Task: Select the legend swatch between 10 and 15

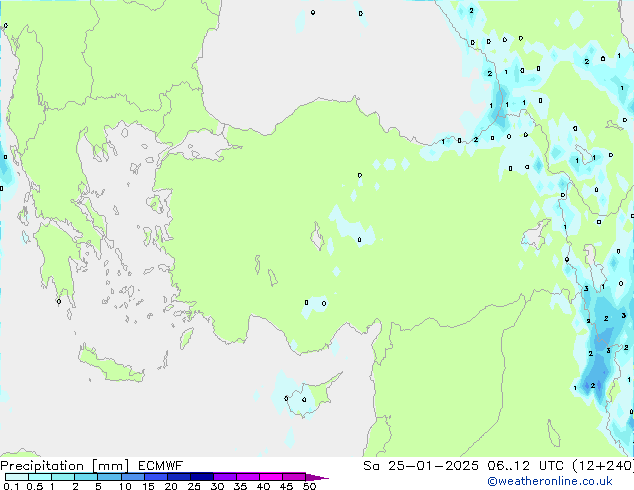Action: [135, 477]
